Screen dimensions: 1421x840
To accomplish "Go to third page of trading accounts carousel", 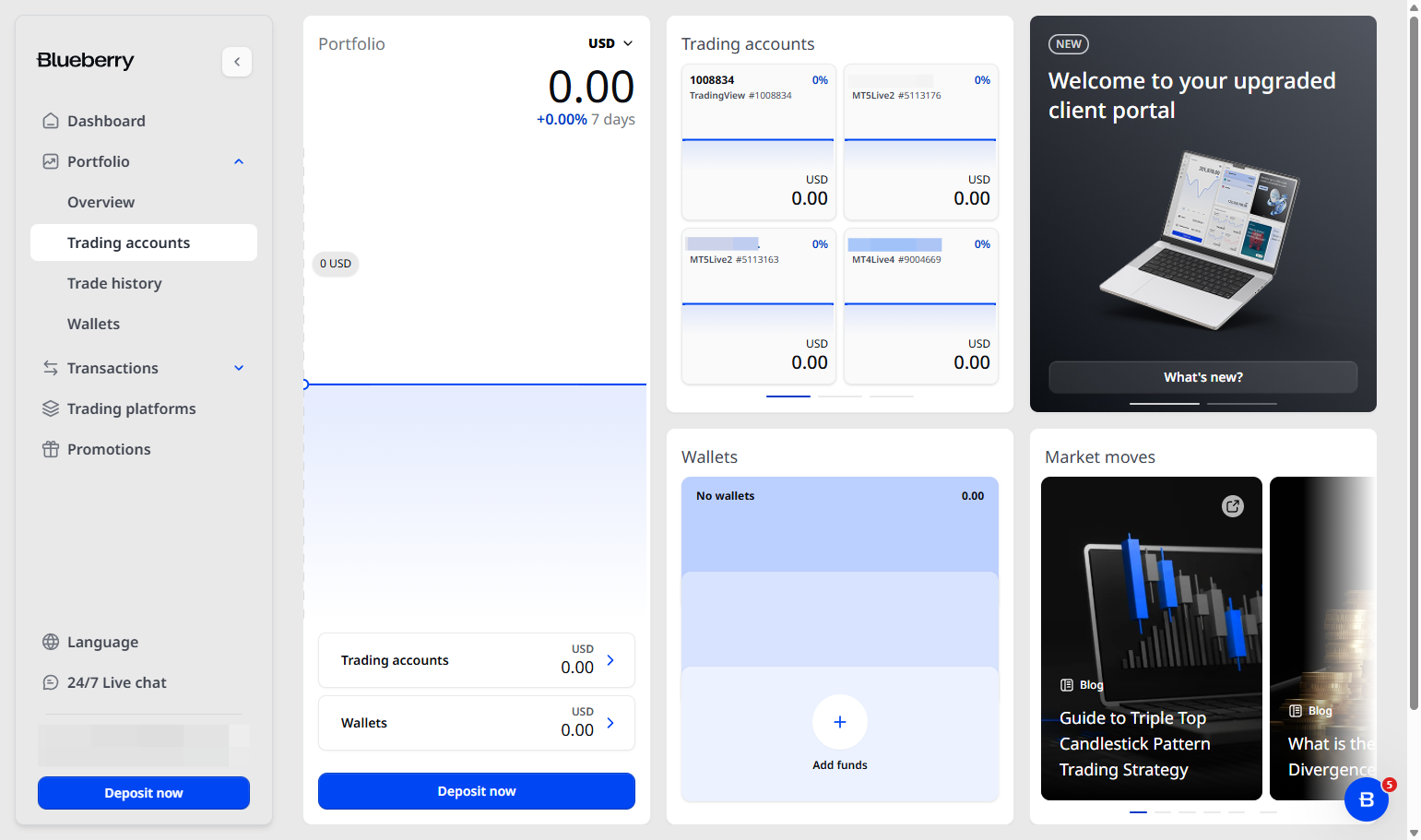I will [892, 396].
